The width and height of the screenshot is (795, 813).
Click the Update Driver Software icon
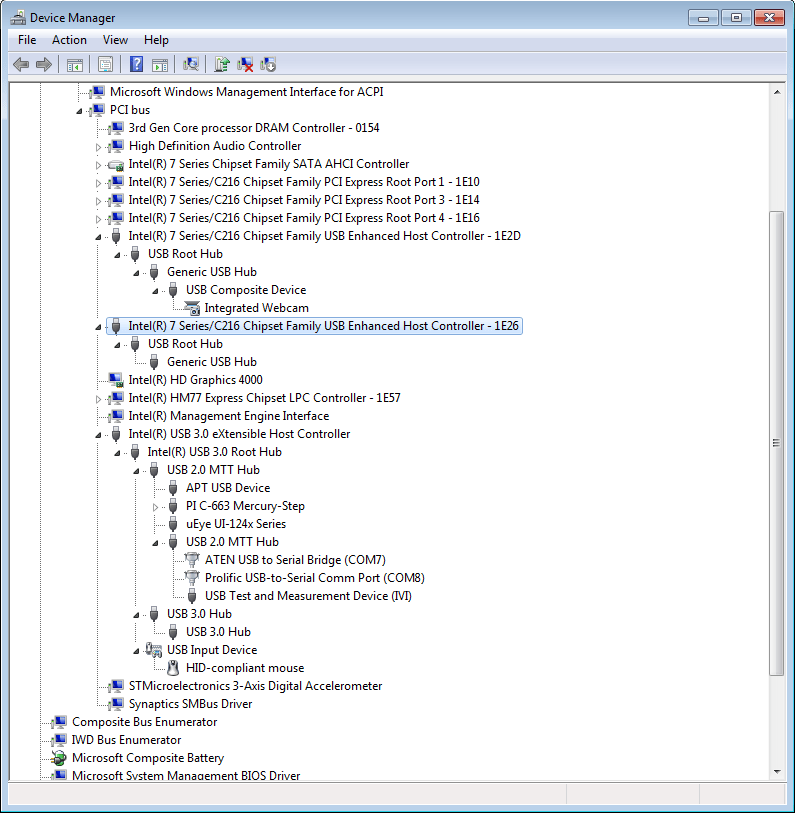click(x=222, y=64)
